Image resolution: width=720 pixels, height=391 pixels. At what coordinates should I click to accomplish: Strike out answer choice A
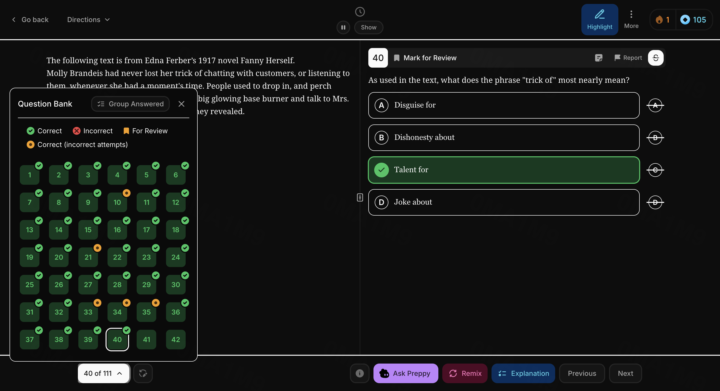pyautogui.click(x=655, y=106)
